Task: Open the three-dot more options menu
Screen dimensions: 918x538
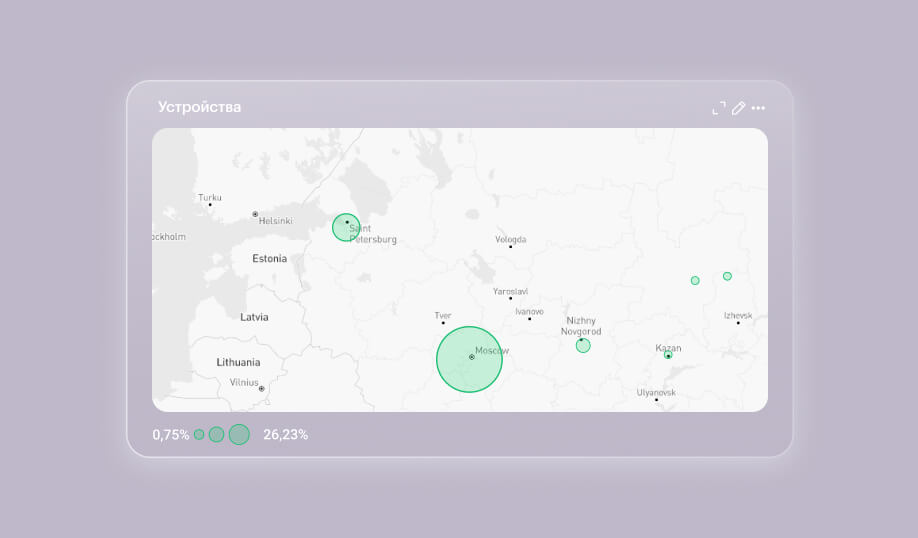Action: pos(758,108)
